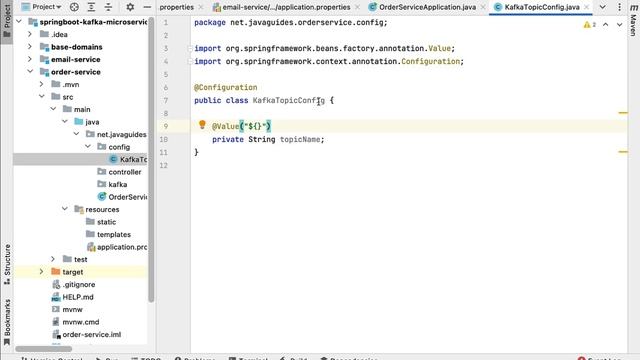This screenshot has width=640, height=360.
Task: Select the HELP.md file
Action: pos(73,297)
